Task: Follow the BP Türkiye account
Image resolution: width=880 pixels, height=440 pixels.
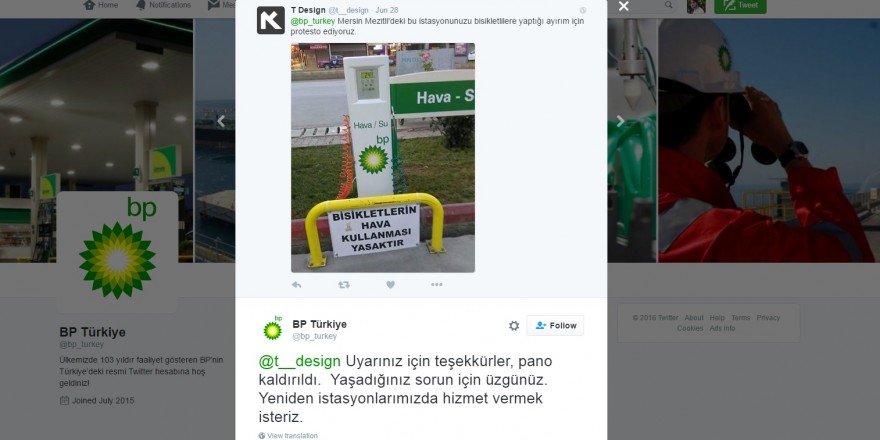Action: pyautogui.click(x=555, y=326)
